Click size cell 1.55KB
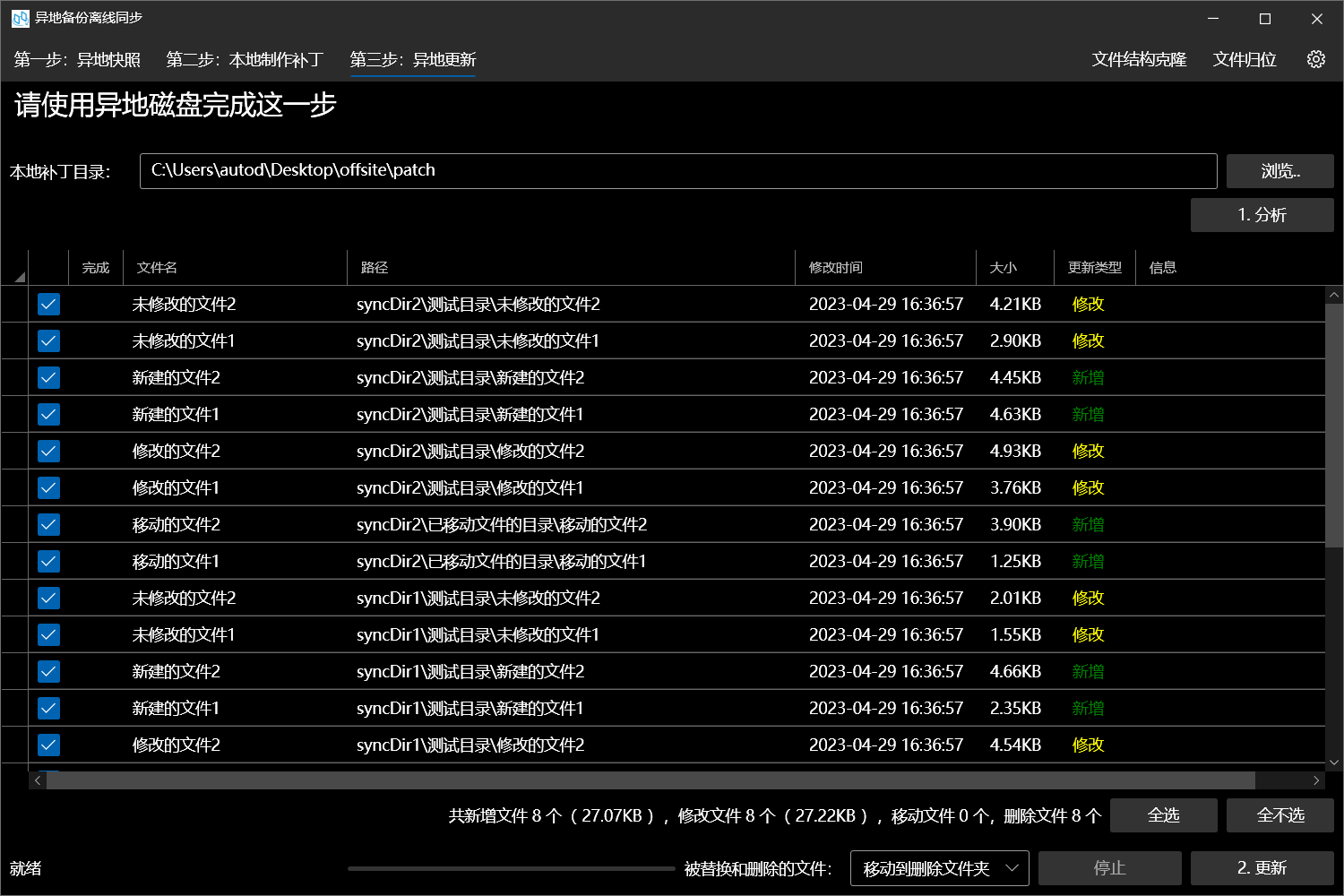The height and width of the screenshot is (896, 1344). click(1015, 635)
